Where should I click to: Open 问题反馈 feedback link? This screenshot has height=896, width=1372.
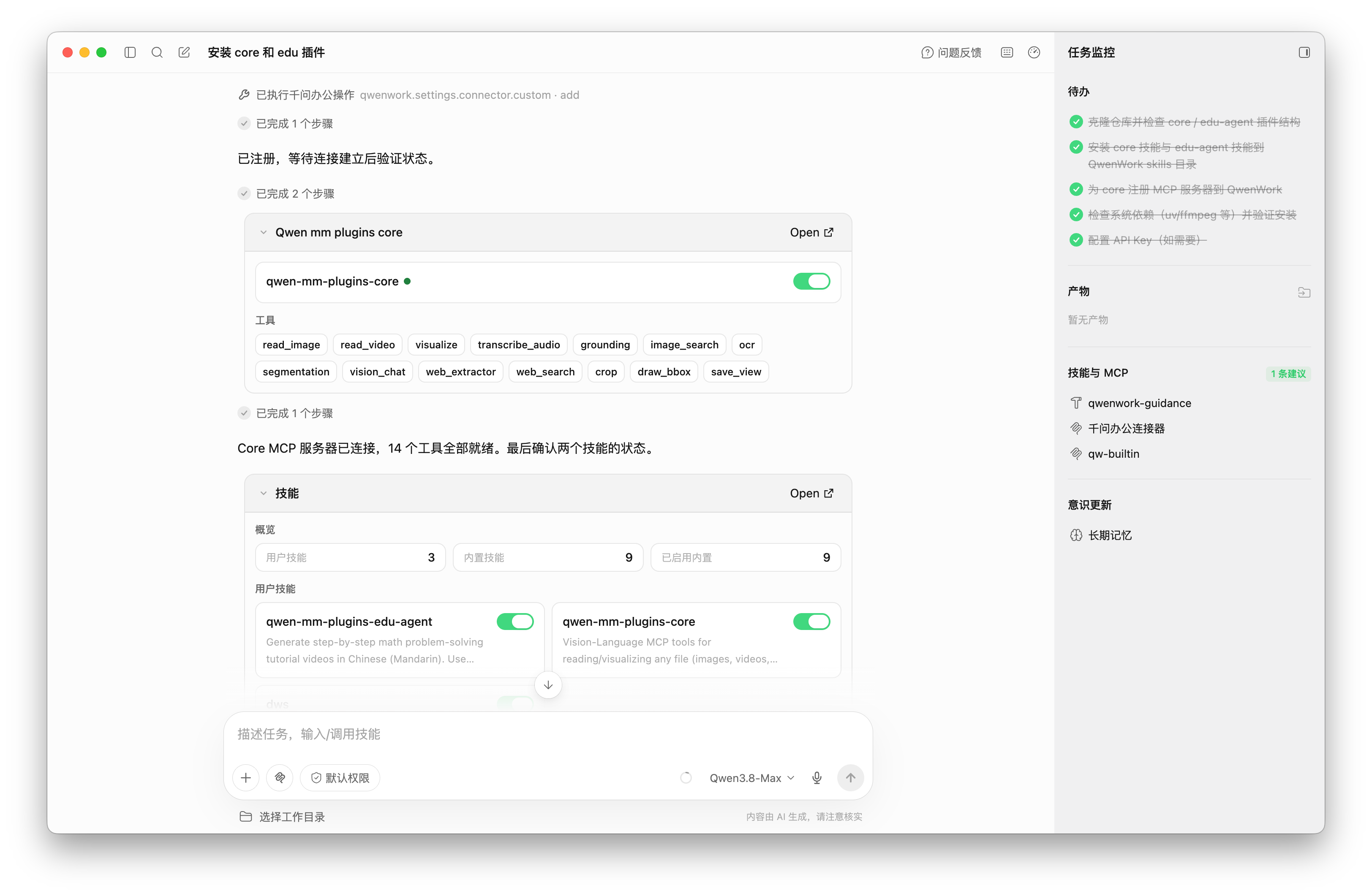click(x=951, y=52)
